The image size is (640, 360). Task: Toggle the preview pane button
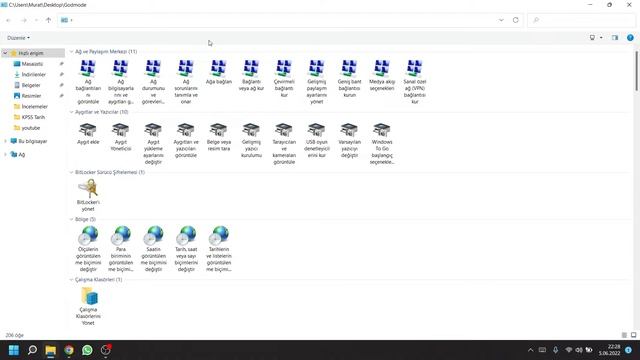tap(615, 38)
